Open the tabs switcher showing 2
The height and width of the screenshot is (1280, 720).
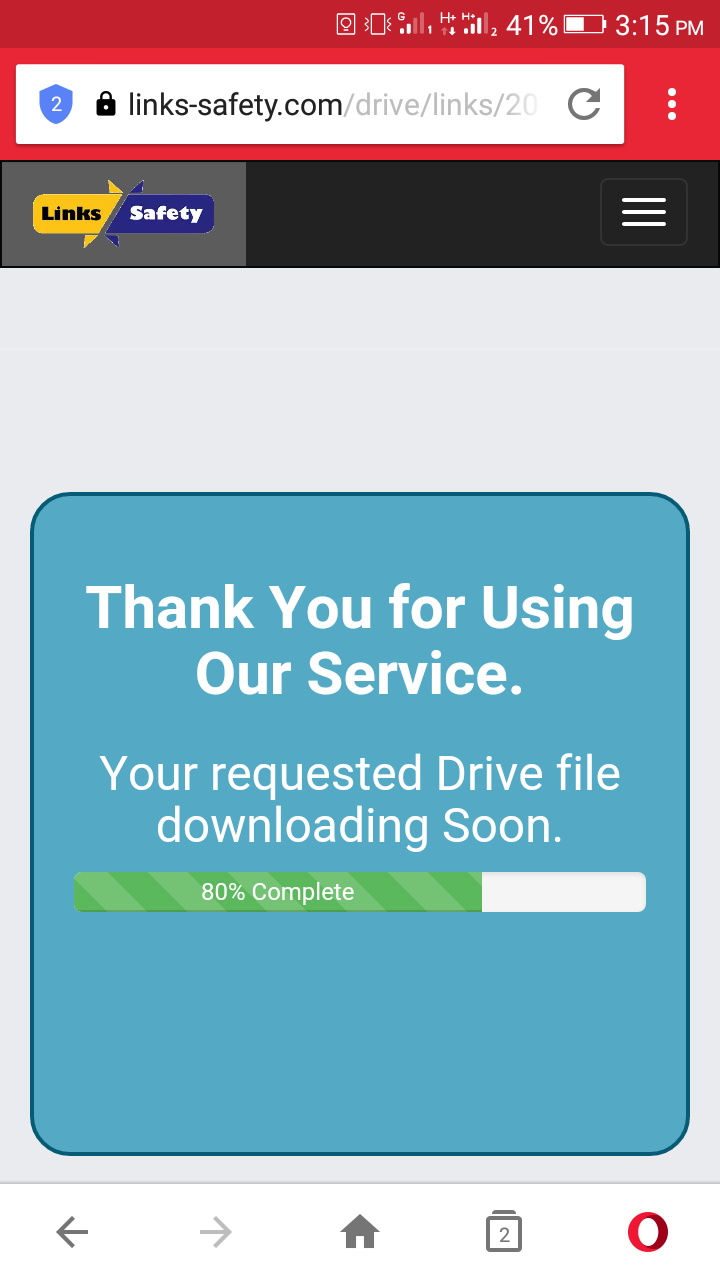click(504, 1232)
